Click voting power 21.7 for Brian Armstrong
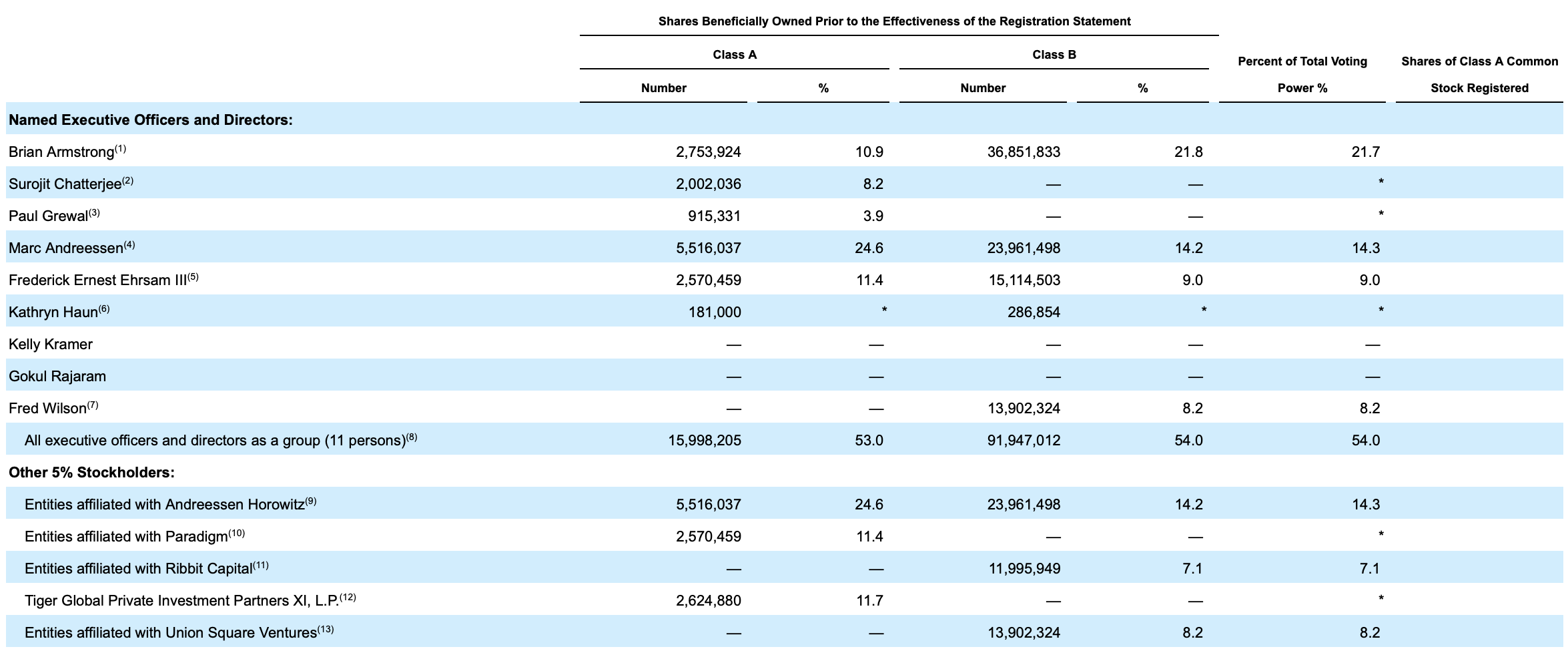This screenshot has width=1568, height=649. (x=1366, y=152)
